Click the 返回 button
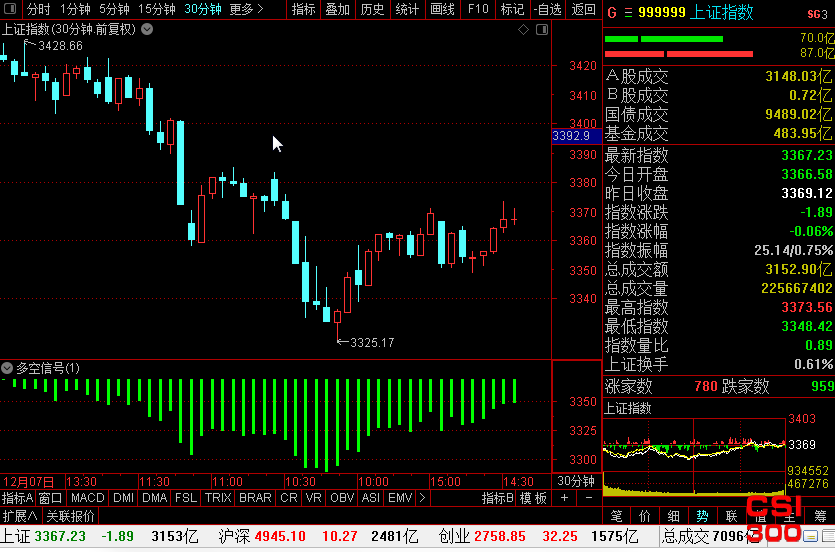 583,9
